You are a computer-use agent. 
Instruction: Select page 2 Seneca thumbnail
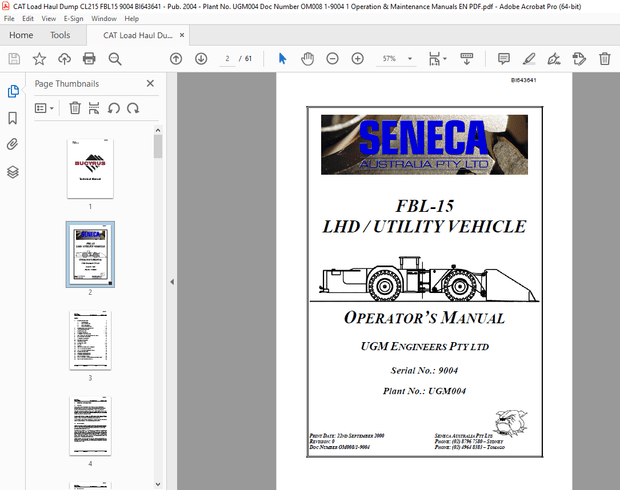click(x=90, y=254)
